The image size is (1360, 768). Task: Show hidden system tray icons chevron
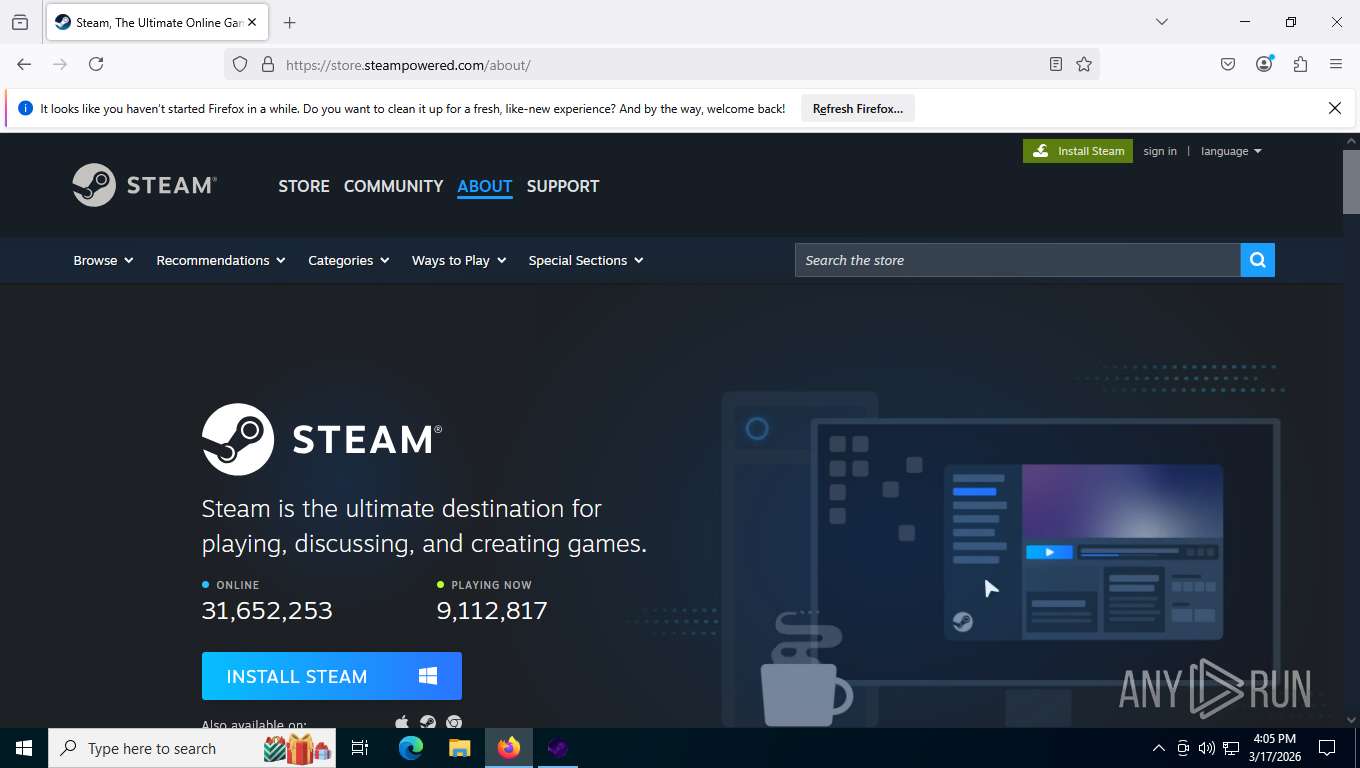1159,748
